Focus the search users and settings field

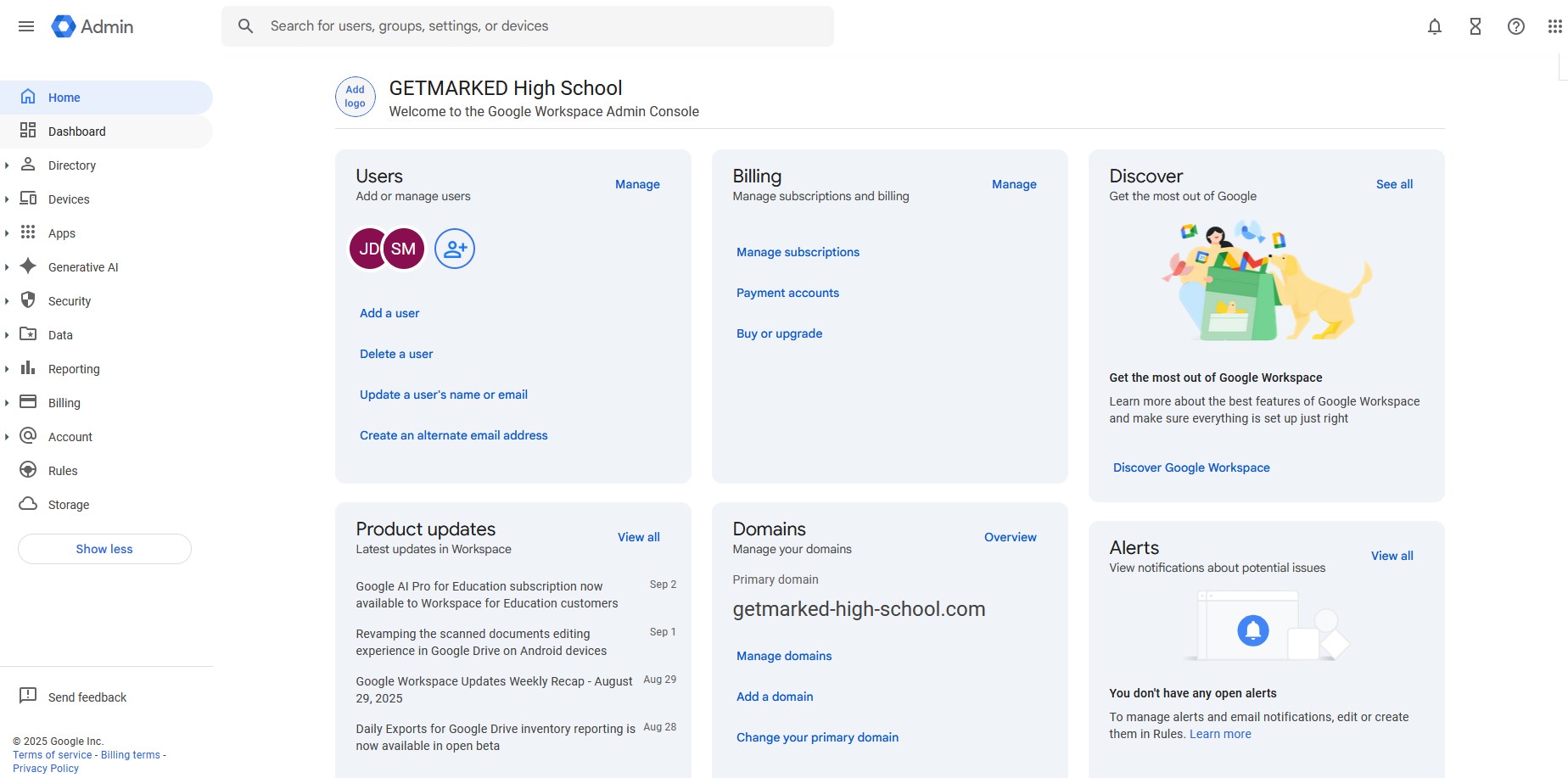pos(528,26)
